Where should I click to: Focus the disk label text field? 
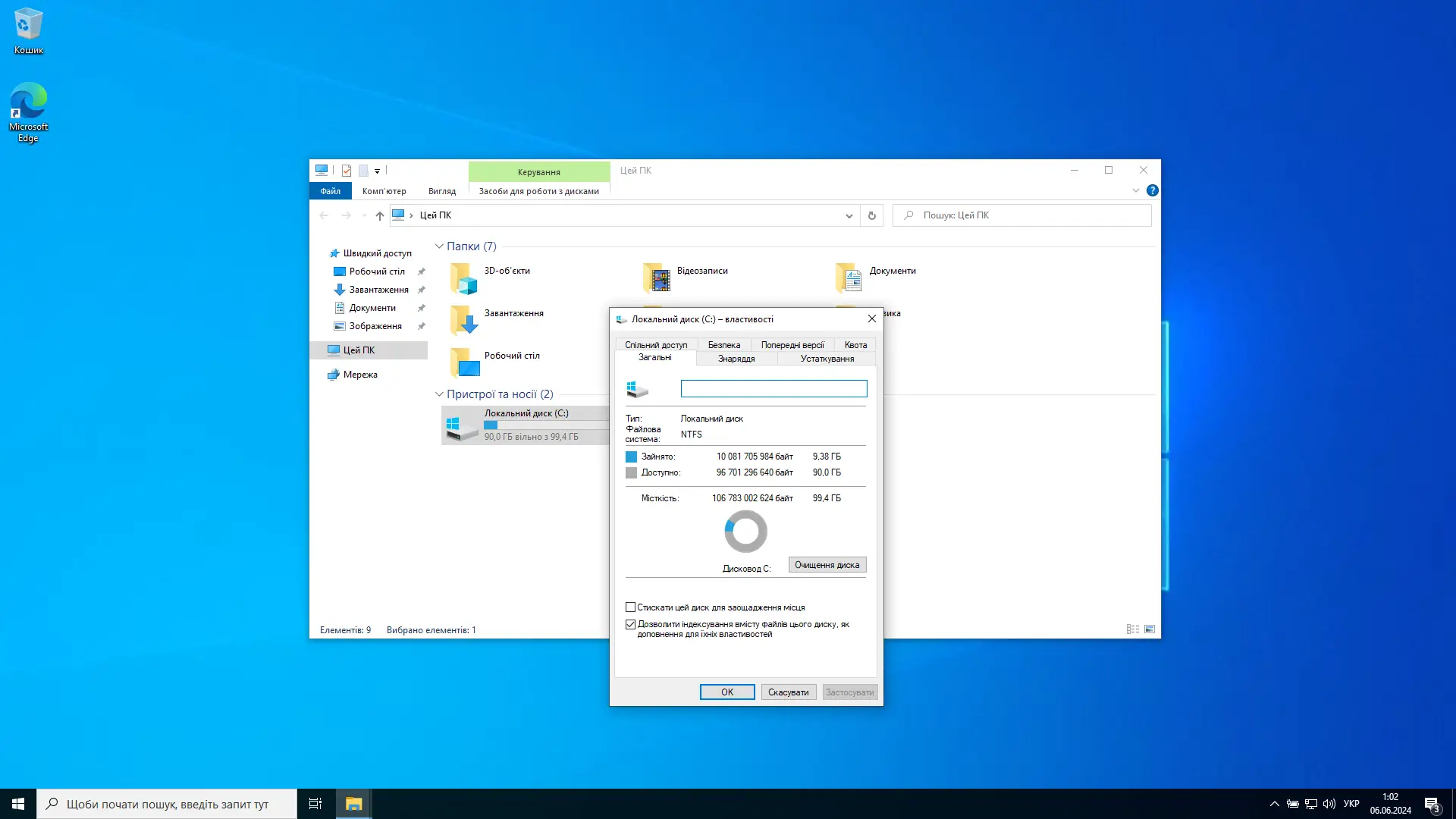coord(773,389)
